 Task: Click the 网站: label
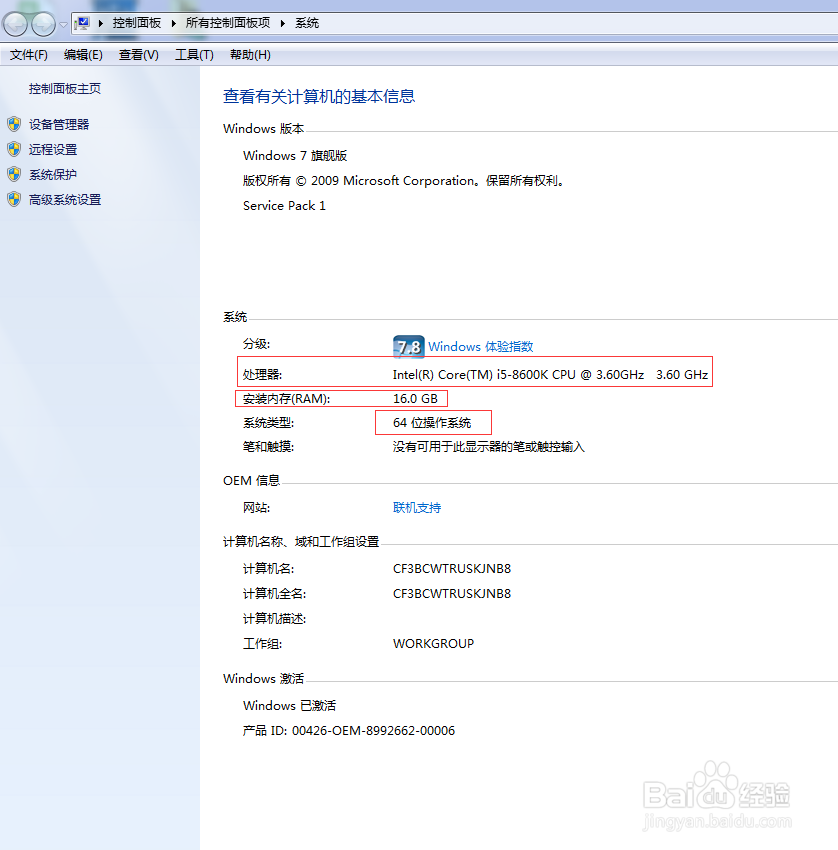tap(256, 508)
